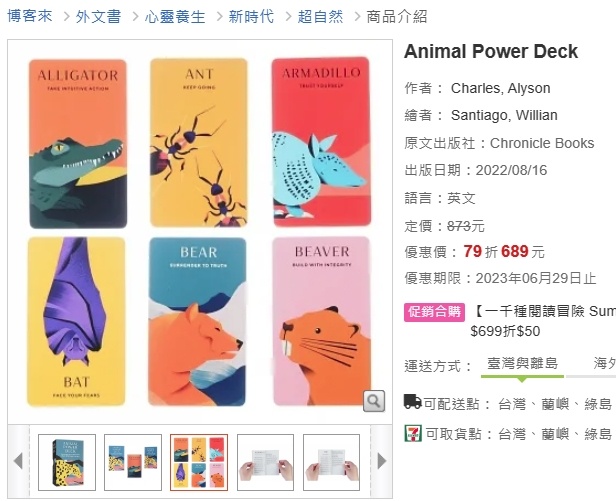Screen dimensions: 616x501
Task: Open publisher link Chronicle Books
Action: [x=542, y=143]
